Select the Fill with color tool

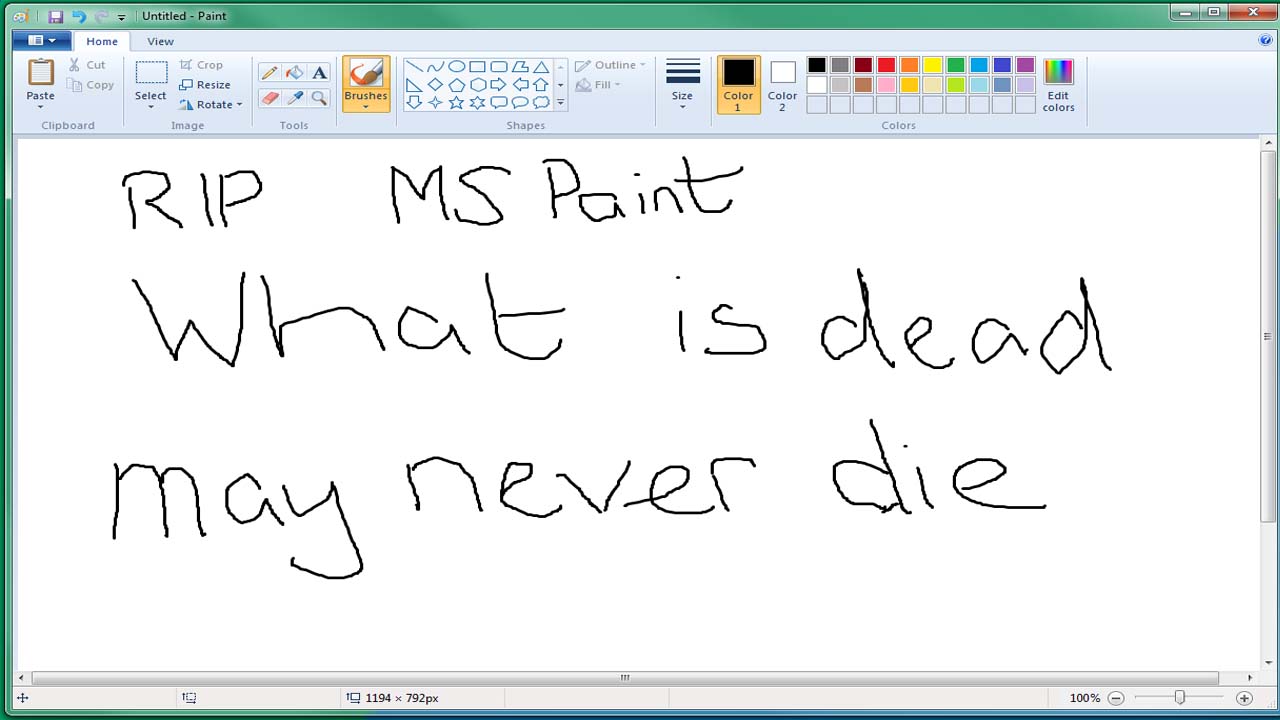pos(292,71)
